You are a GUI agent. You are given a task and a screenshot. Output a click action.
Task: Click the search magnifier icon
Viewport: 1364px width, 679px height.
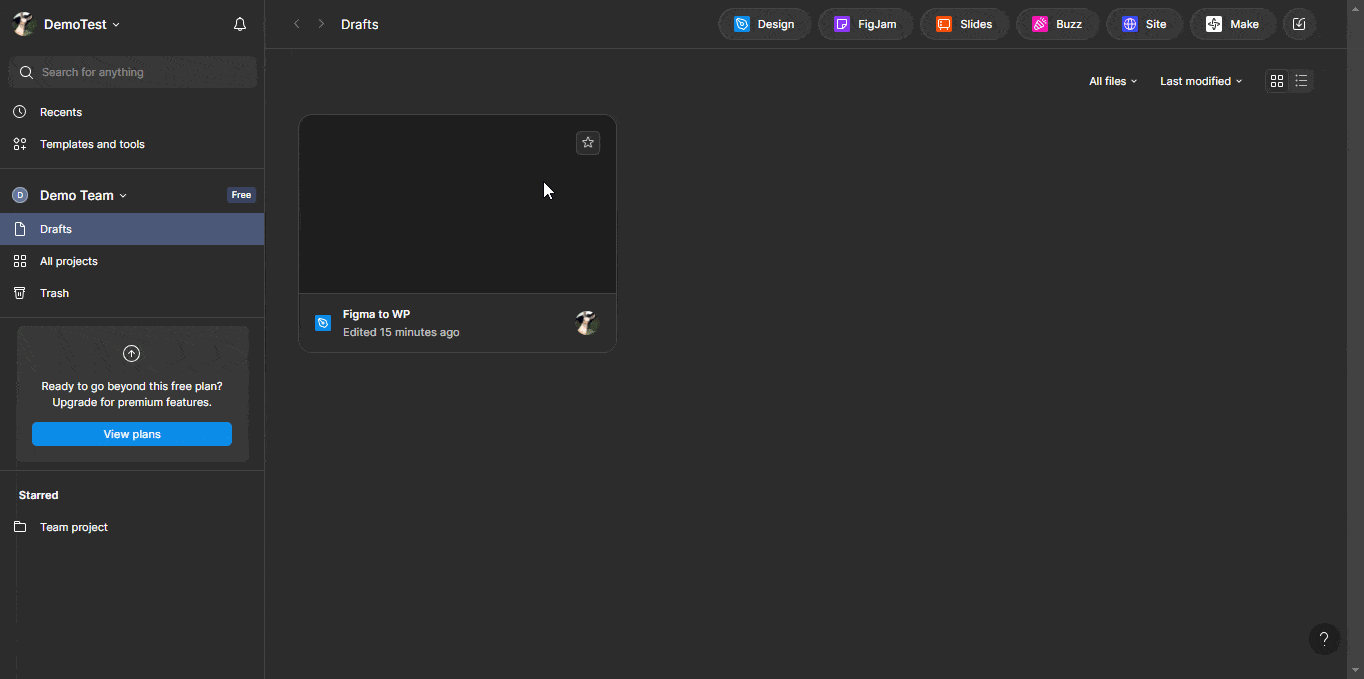26,72
